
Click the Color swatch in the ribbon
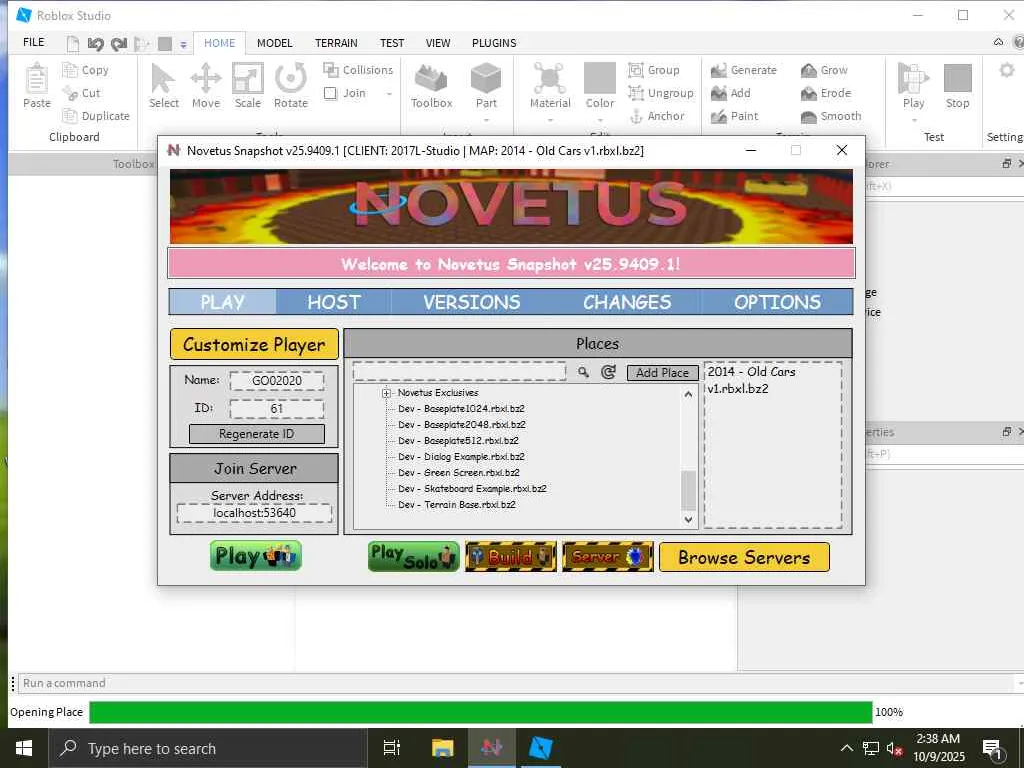click(x=600, y=78)
